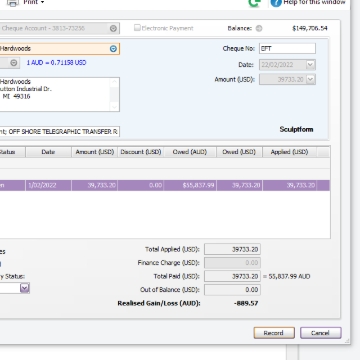Screen dimensions: 360x360
Task: Click the green refresh arrow icon
Action: [x=255, y=3]
